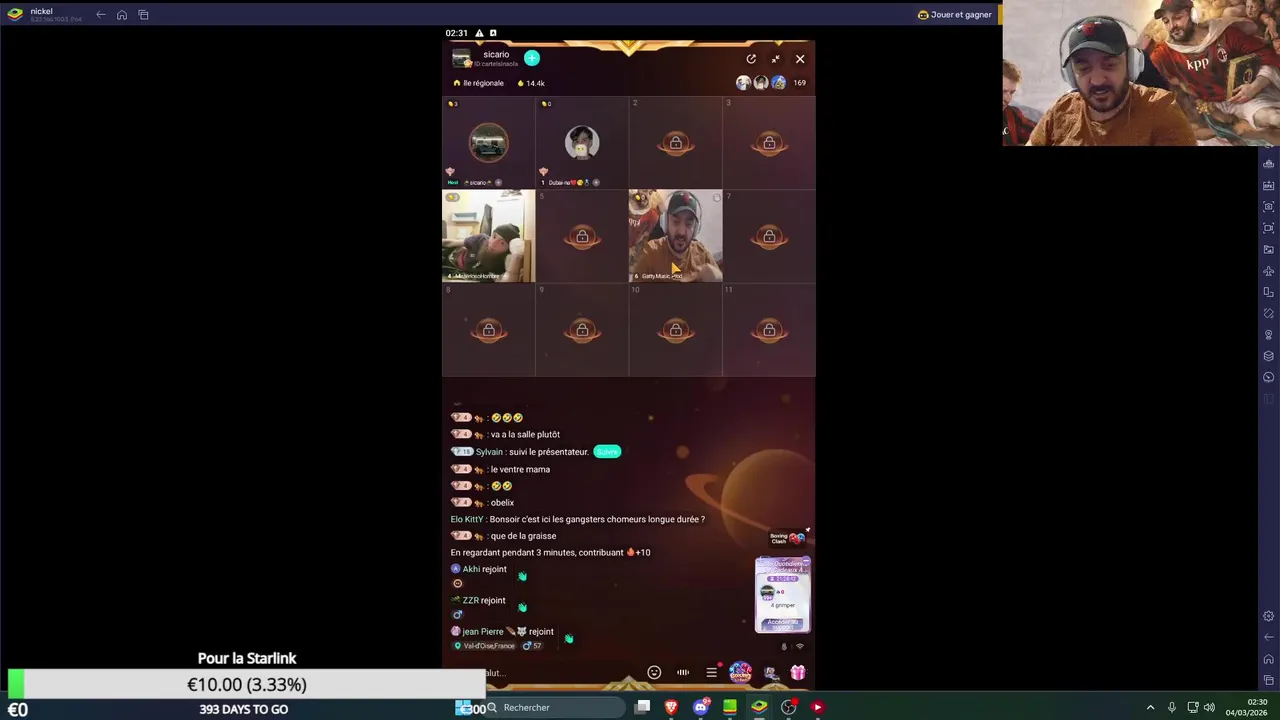Click the Val-d'Oise, France location tag
The width and height of the screenshot is (1280, 720).
click(x=485, y=646)
